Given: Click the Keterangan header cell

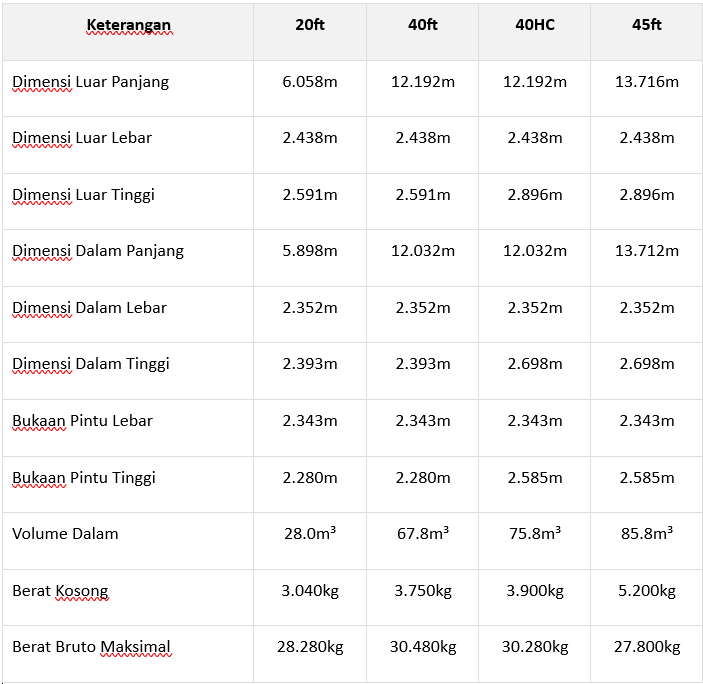Looking at the screenshot, I should point(128,25).
